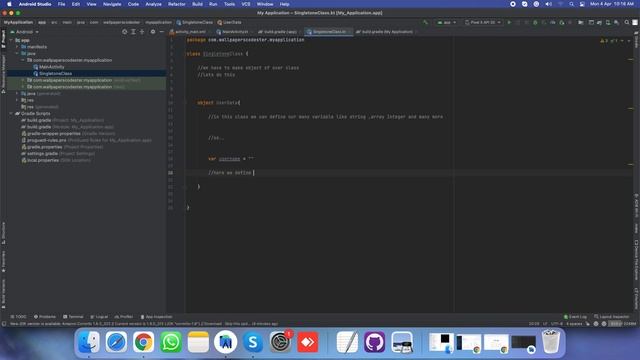Select MainActivity in project tree
The image size is (640, 360).
pos(49,67)
